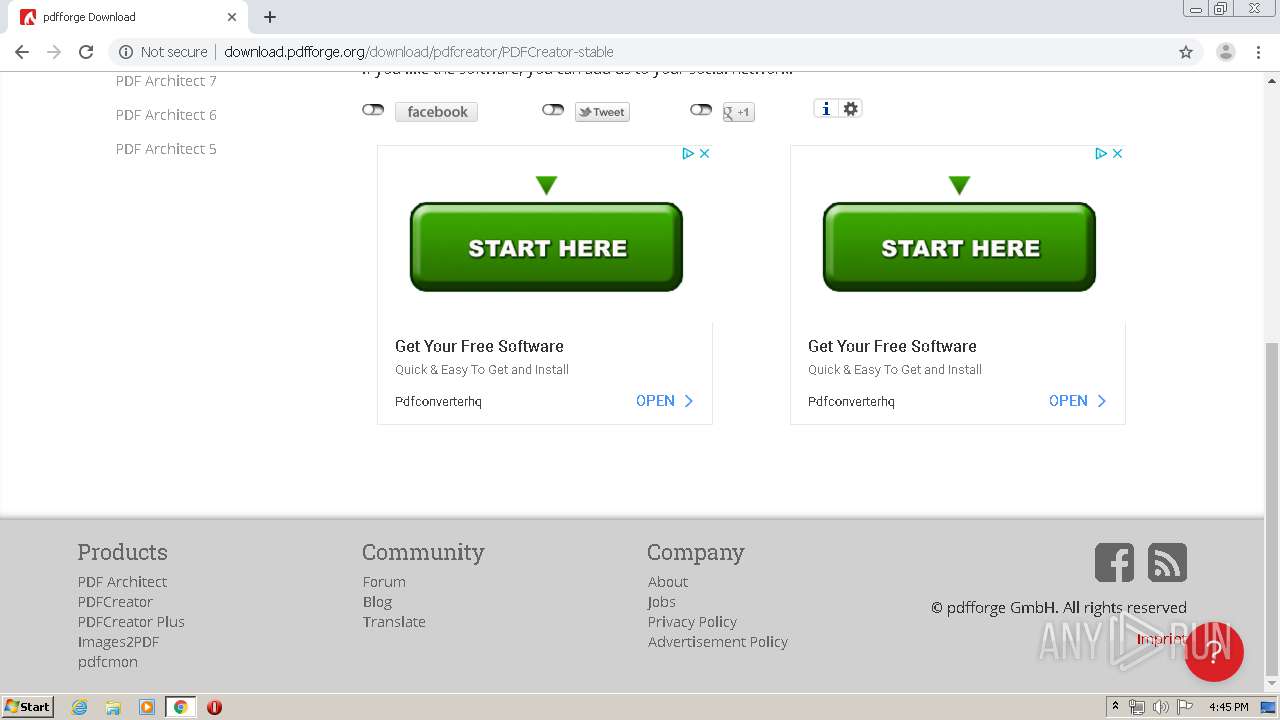Enable the Google +1 share toggle

[x=701, y=110]
